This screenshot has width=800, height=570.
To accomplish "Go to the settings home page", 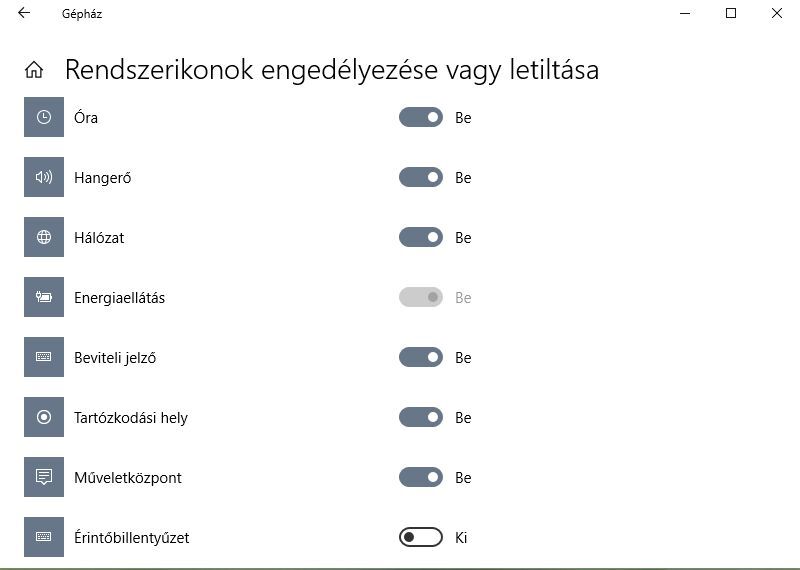I will 34,70.
